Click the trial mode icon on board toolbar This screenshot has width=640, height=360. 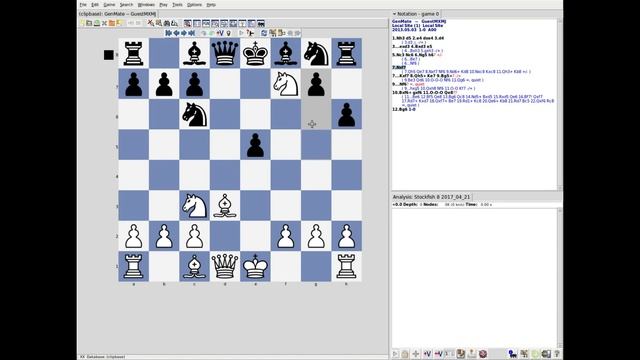[251, 33]
